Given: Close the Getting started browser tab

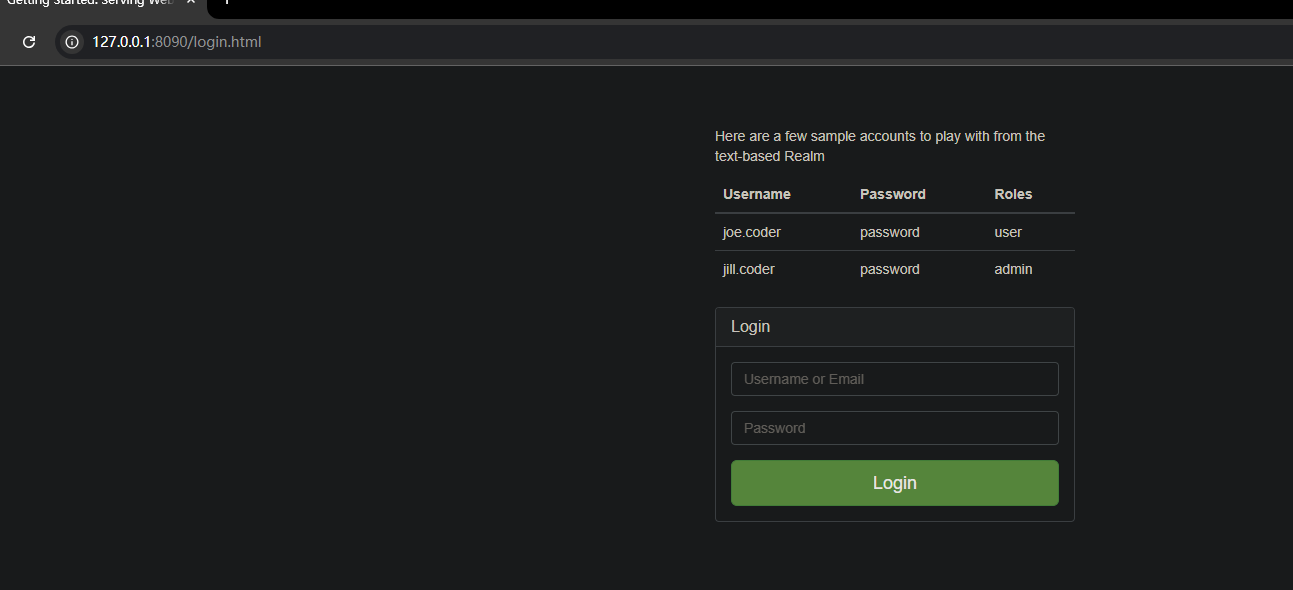Looking at the screenshot, I should [x=191, y=2].
